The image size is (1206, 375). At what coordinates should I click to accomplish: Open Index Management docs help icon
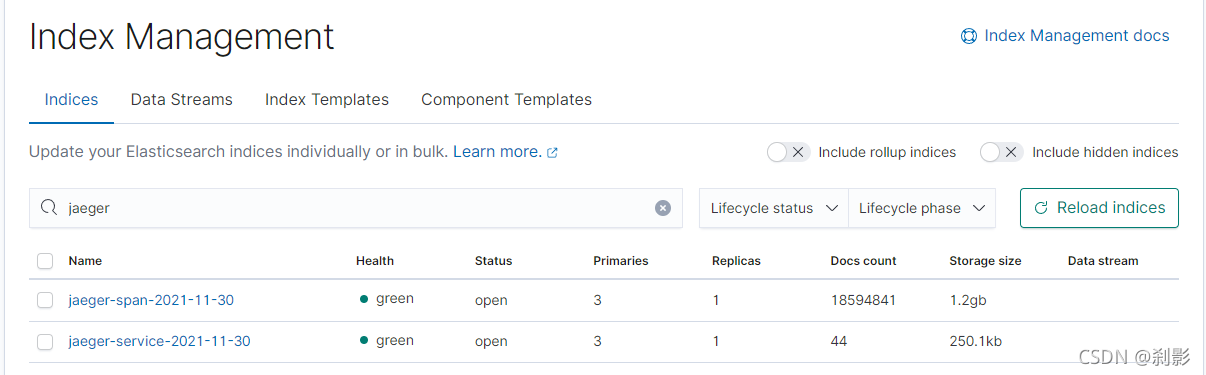click(968, 36)
